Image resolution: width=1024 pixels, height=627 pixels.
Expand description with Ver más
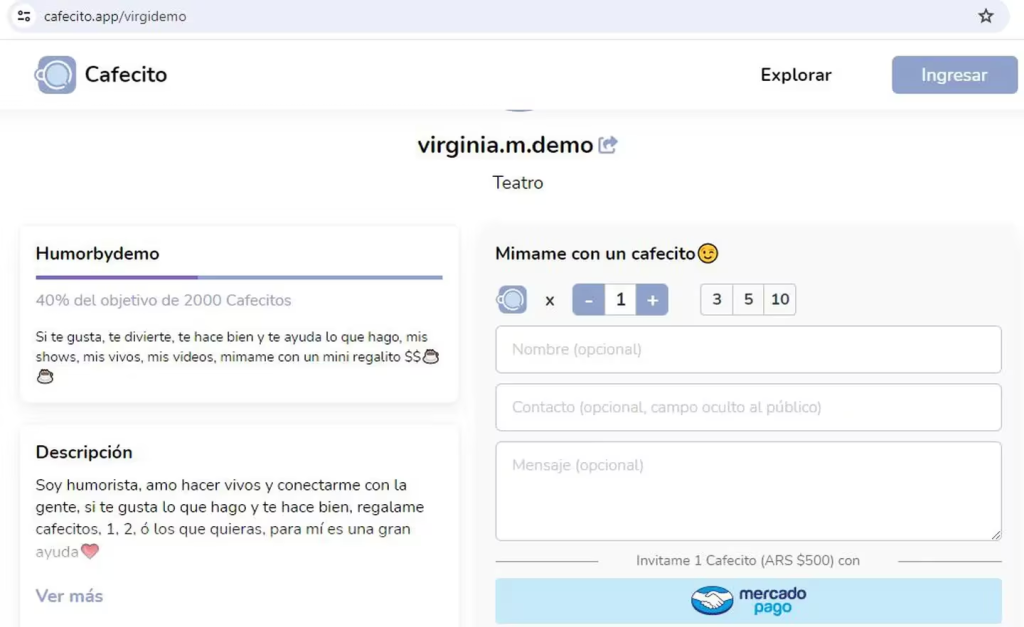(69, 596)
